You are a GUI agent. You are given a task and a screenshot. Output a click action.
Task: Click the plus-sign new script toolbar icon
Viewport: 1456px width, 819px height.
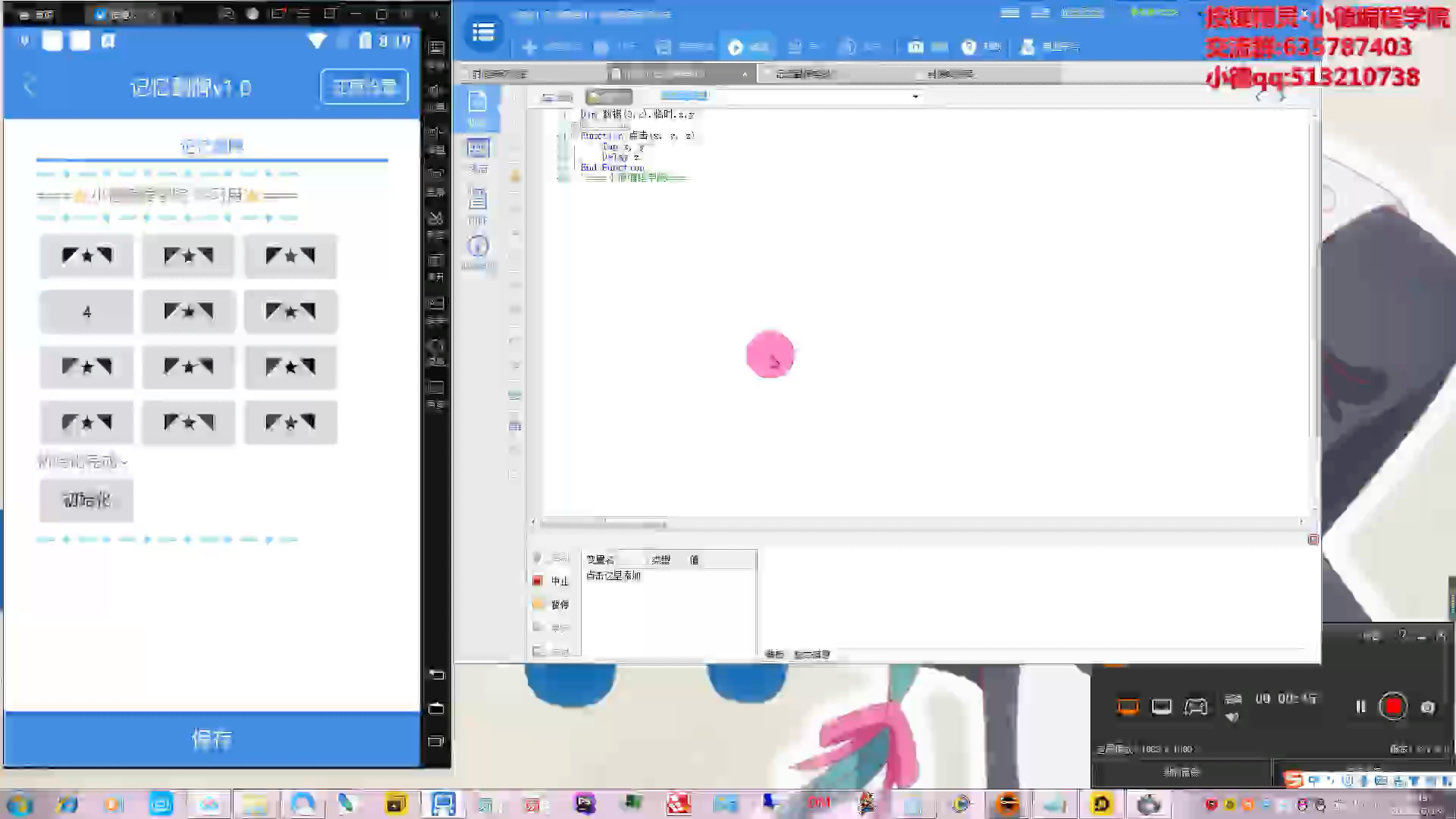530,47
